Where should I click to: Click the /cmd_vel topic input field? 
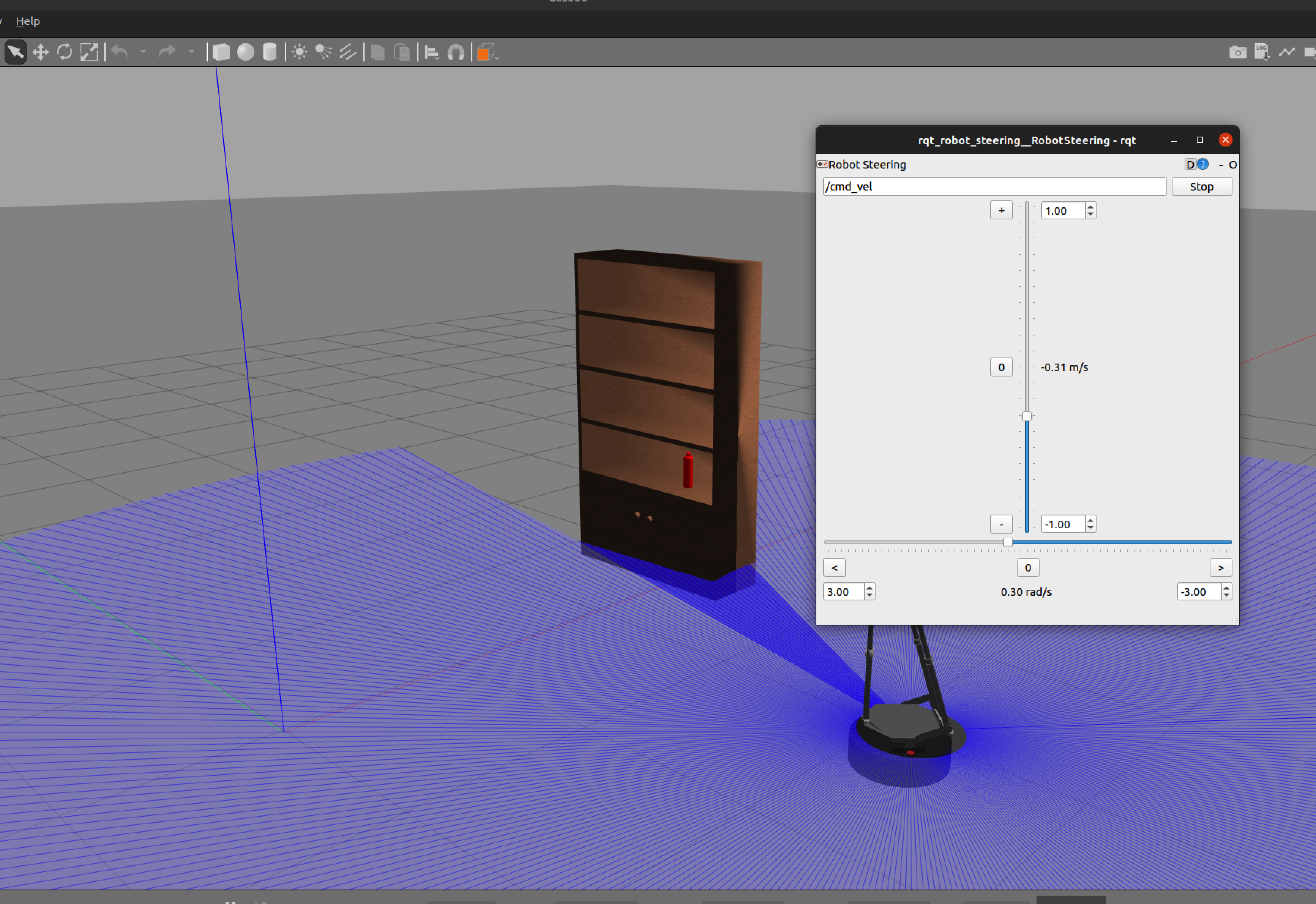point(994,186)
